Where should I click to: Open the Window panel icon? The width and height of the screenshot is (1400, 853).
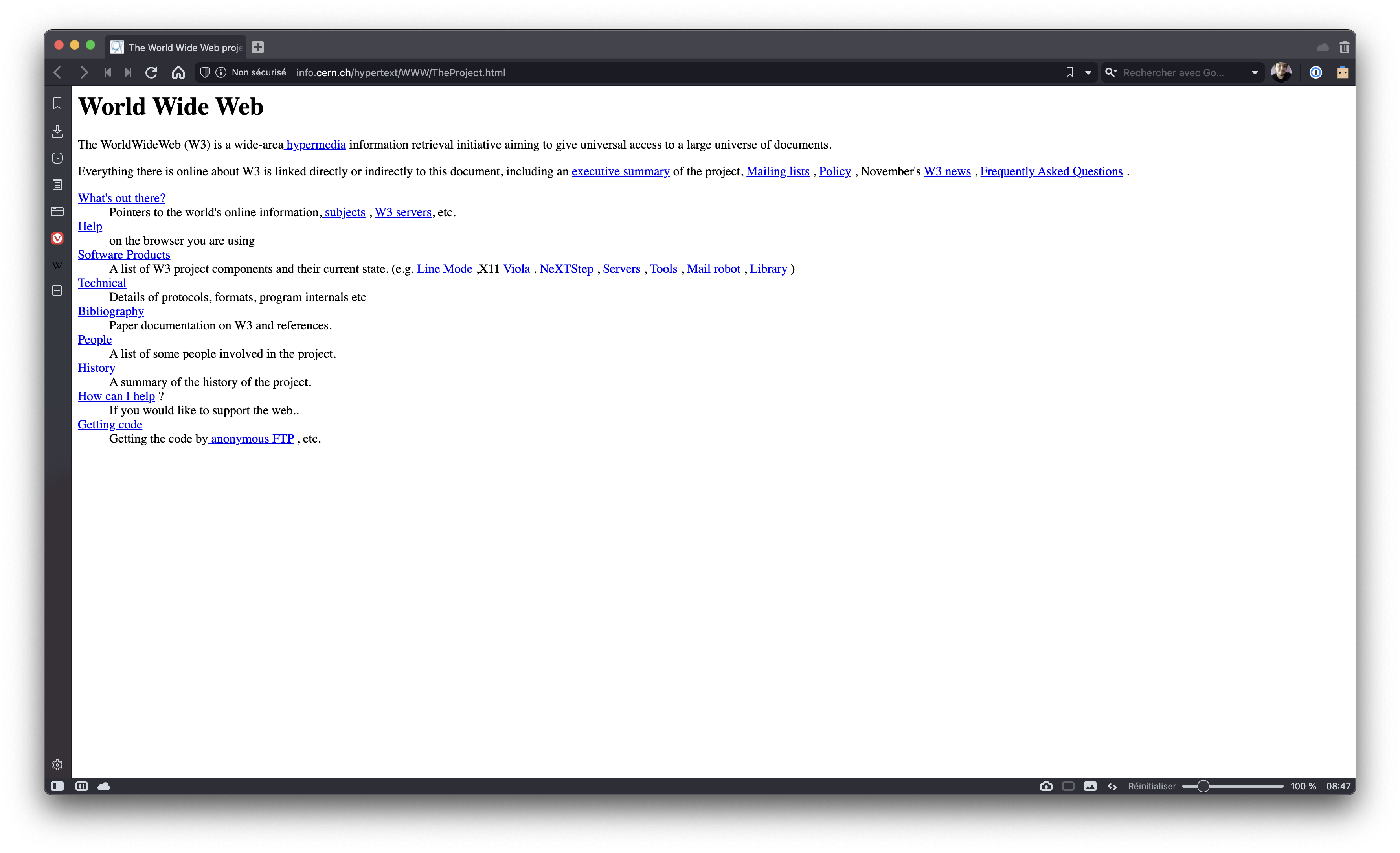tap(57, 211)
